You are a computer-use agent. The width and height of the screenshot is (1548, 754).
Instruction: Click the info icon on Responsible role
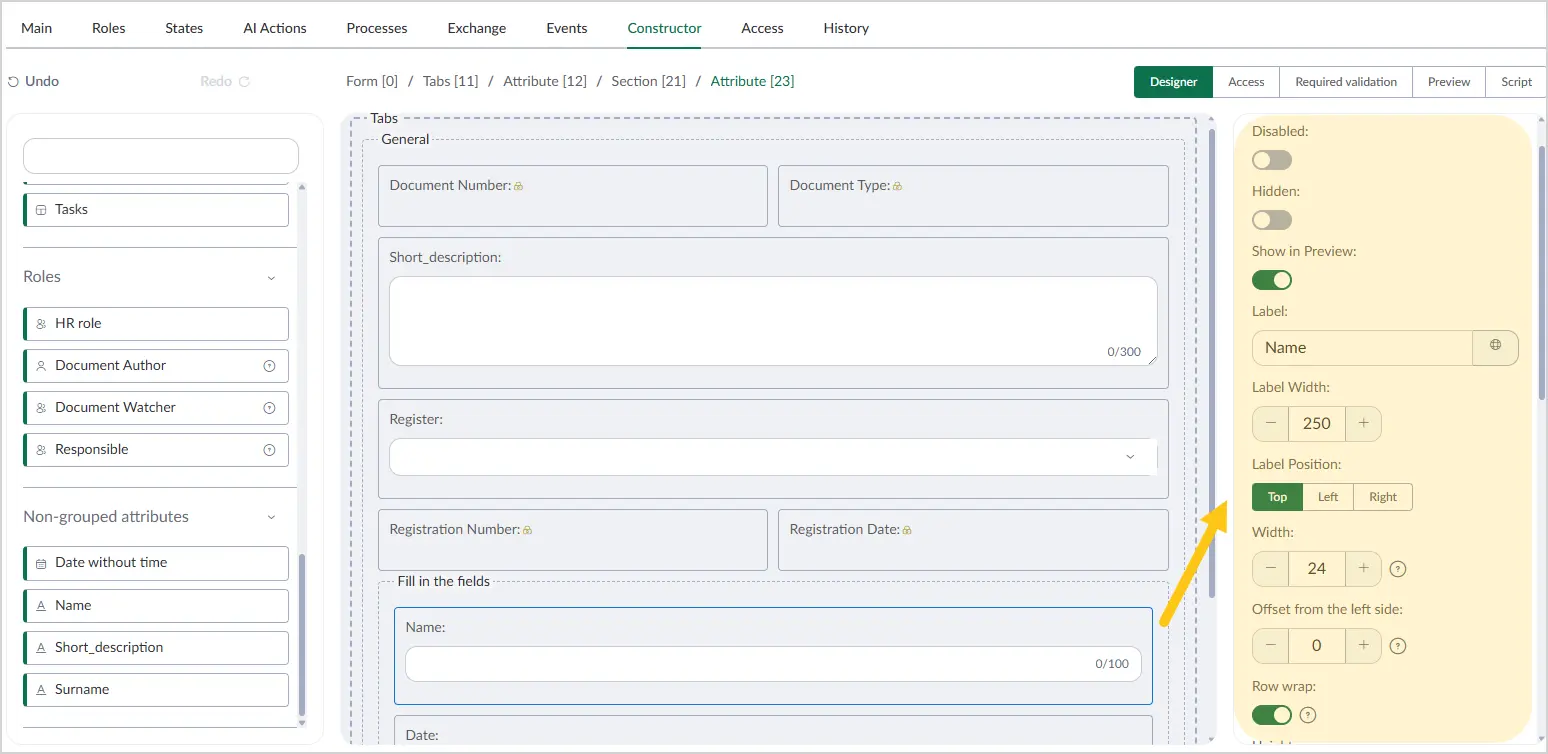[269, 450]
